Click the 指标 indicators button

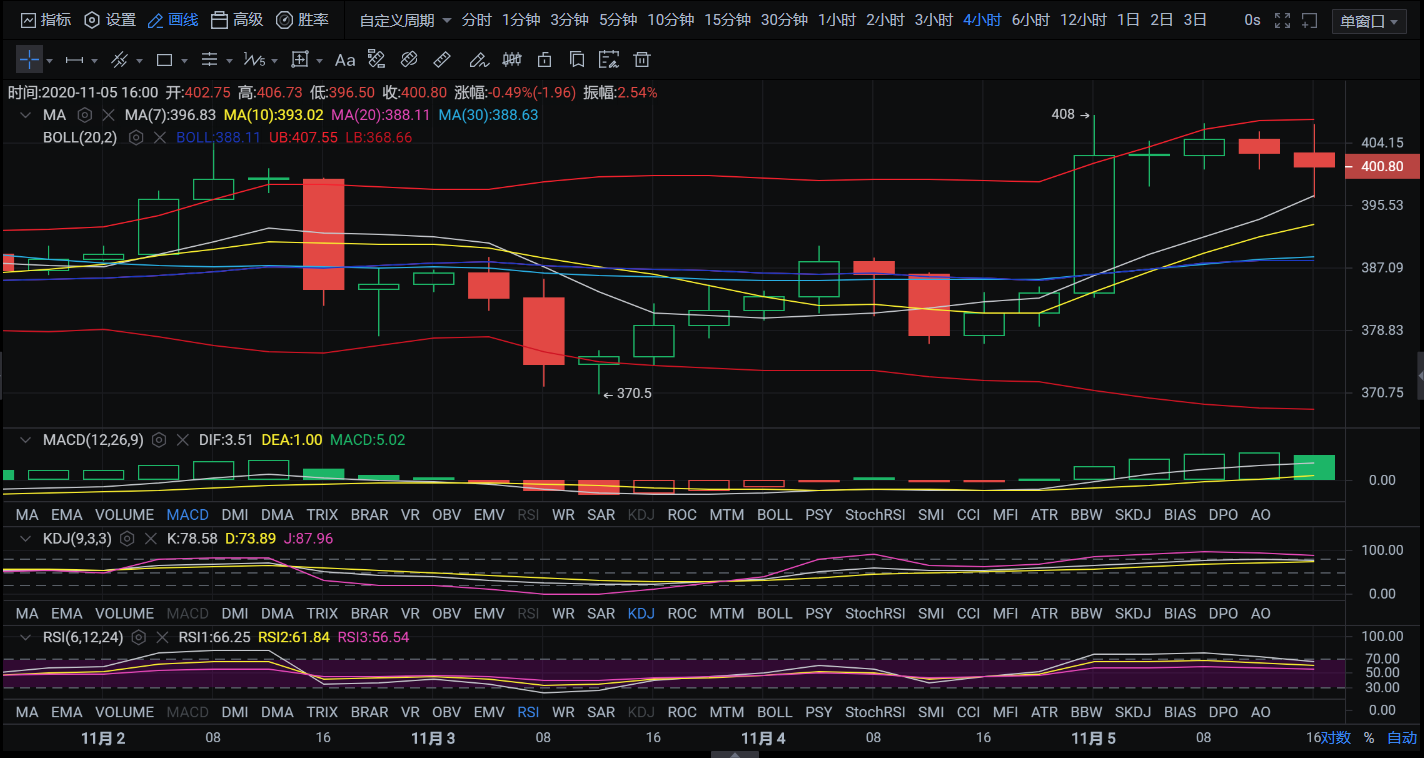46,20
